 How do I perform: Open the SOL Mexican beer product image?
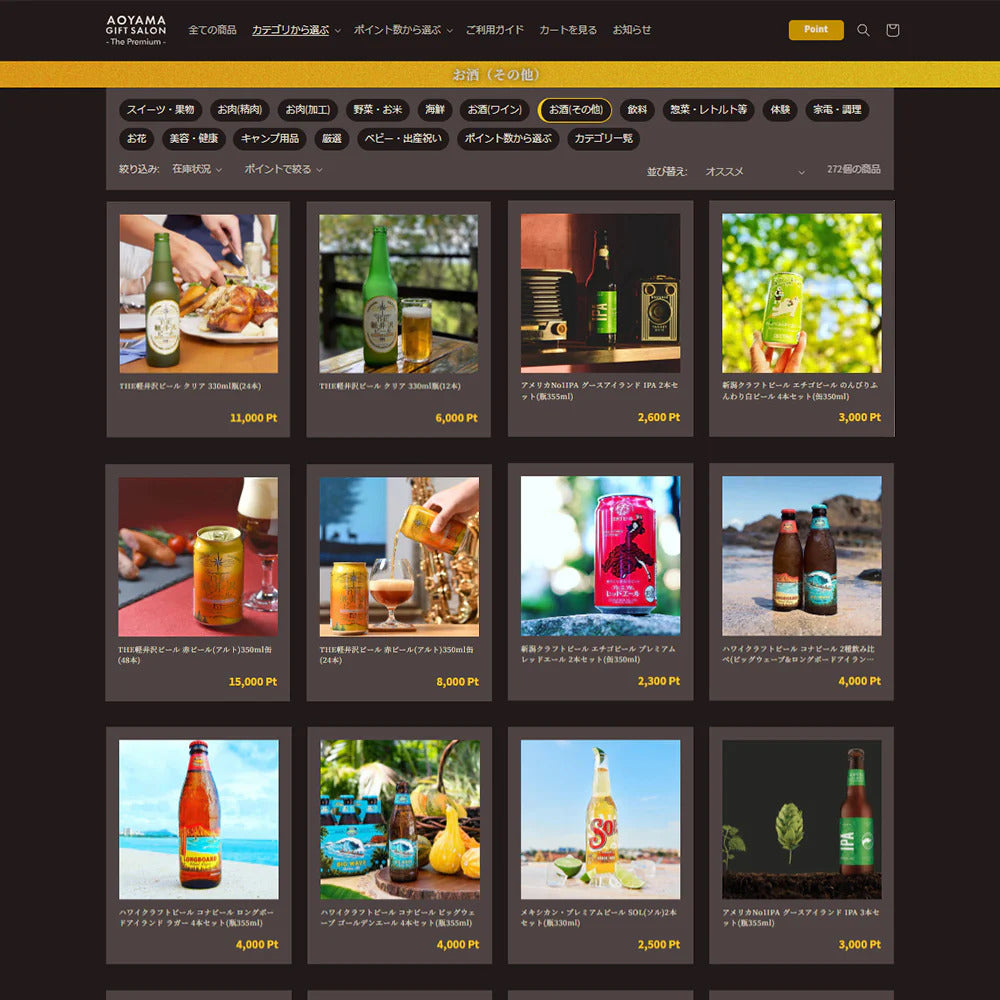coord(600,819)
